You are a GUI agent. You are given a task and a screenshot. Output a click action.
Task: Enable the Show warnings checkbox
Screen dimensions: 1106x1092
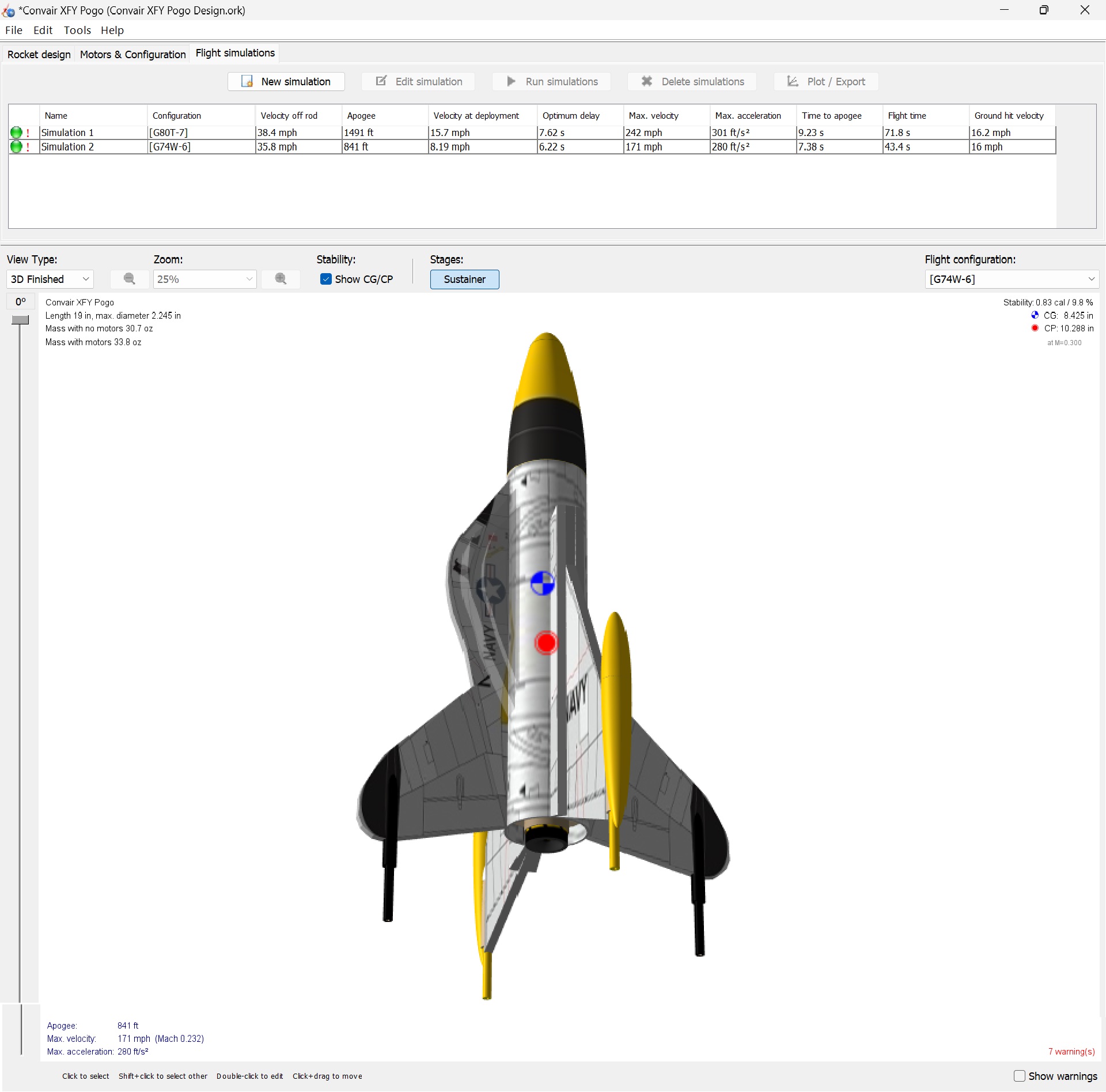click(x=1020, y=1076)
